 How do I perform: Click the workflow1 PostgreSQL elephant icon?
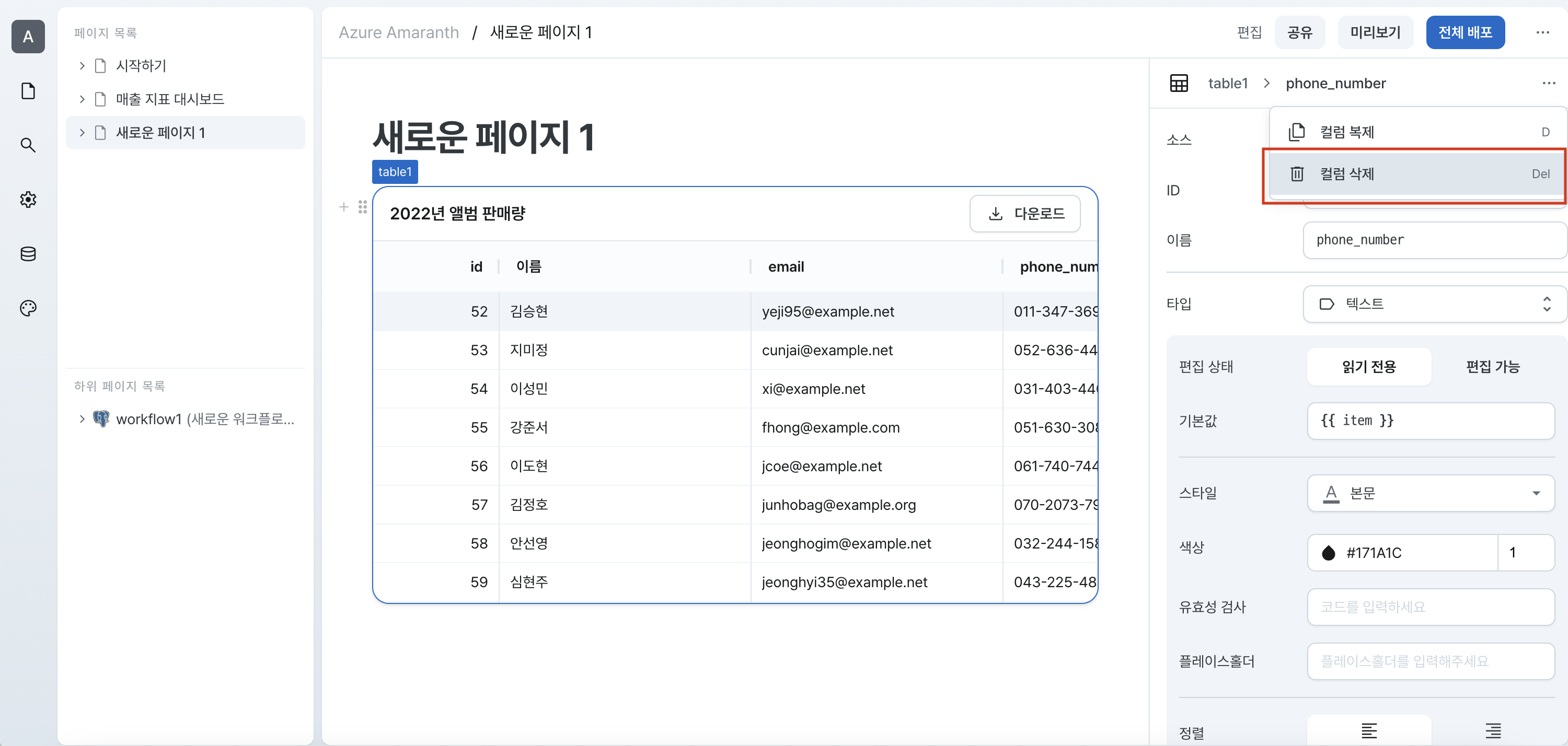(101, 418)
